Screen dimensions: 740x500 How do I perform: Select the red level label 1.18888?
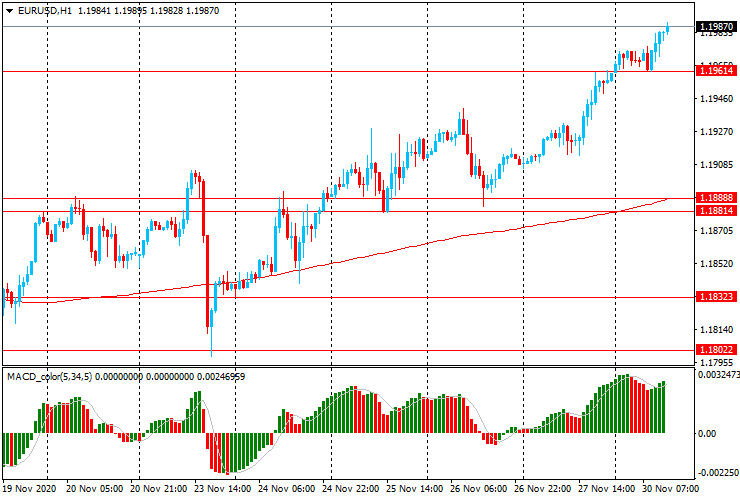[716, 198]
